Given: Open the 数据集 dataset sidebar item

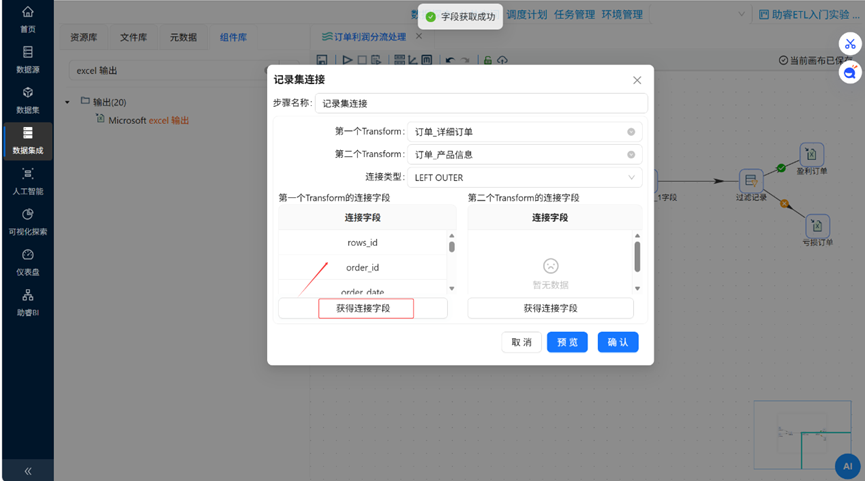Looking at the screenshot, I should coord(28,100).
